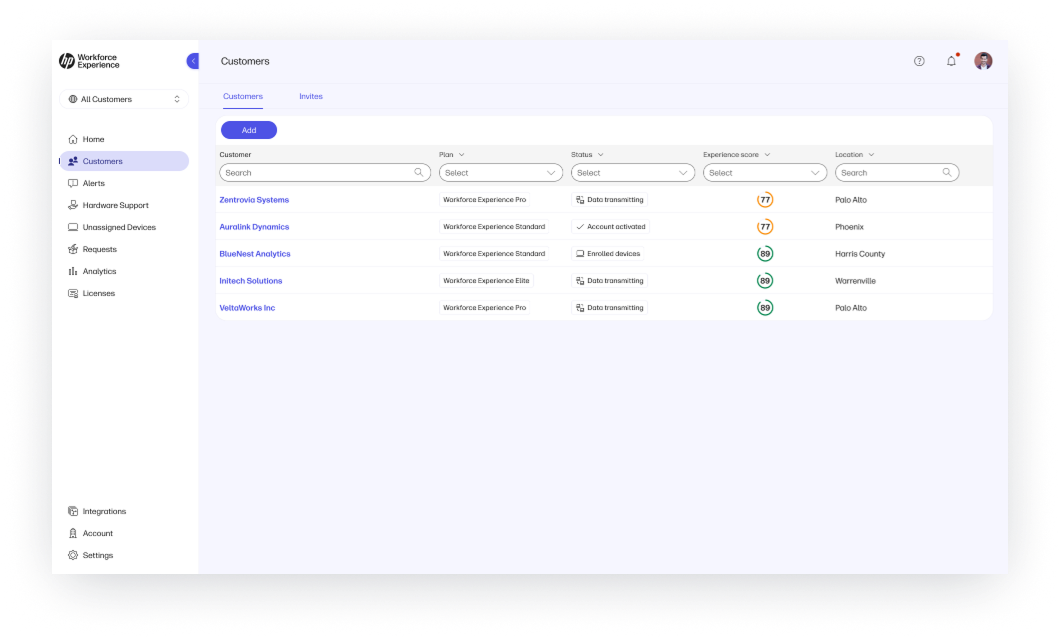Open the Alerts section in the sidebar
The width and height of the screenshot is (1060, 638).
point(93,183)
